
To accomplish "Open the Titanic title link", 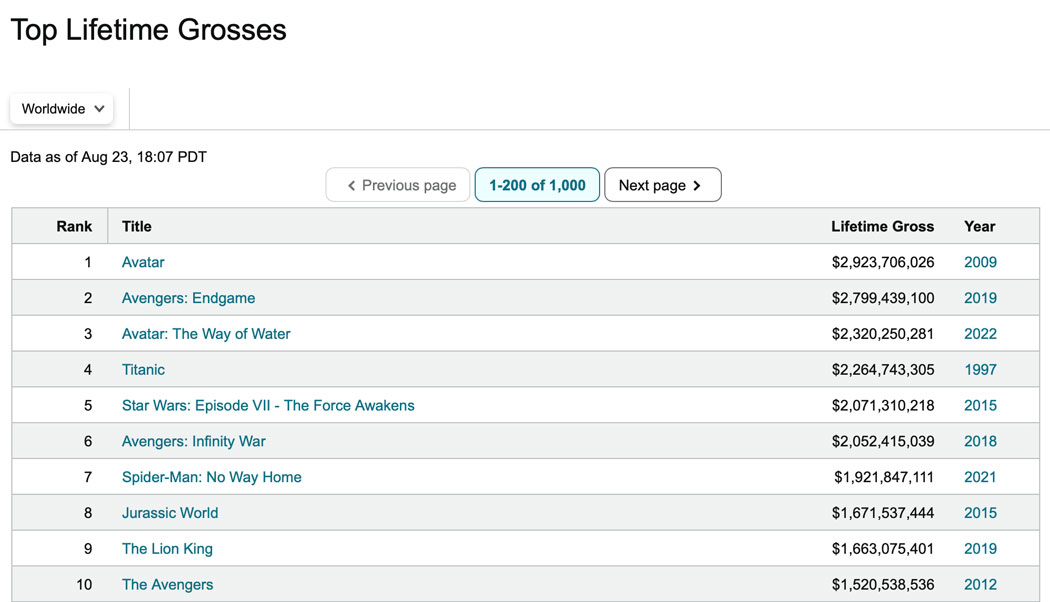I will 143,370.
